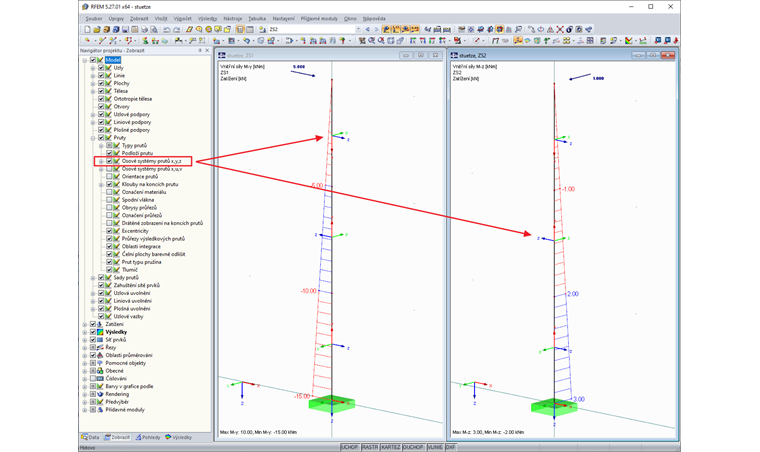Open the load case ZS2 dropdown arrow
Viewport: 760px width, 452px height.
click(x=358, y=30)
